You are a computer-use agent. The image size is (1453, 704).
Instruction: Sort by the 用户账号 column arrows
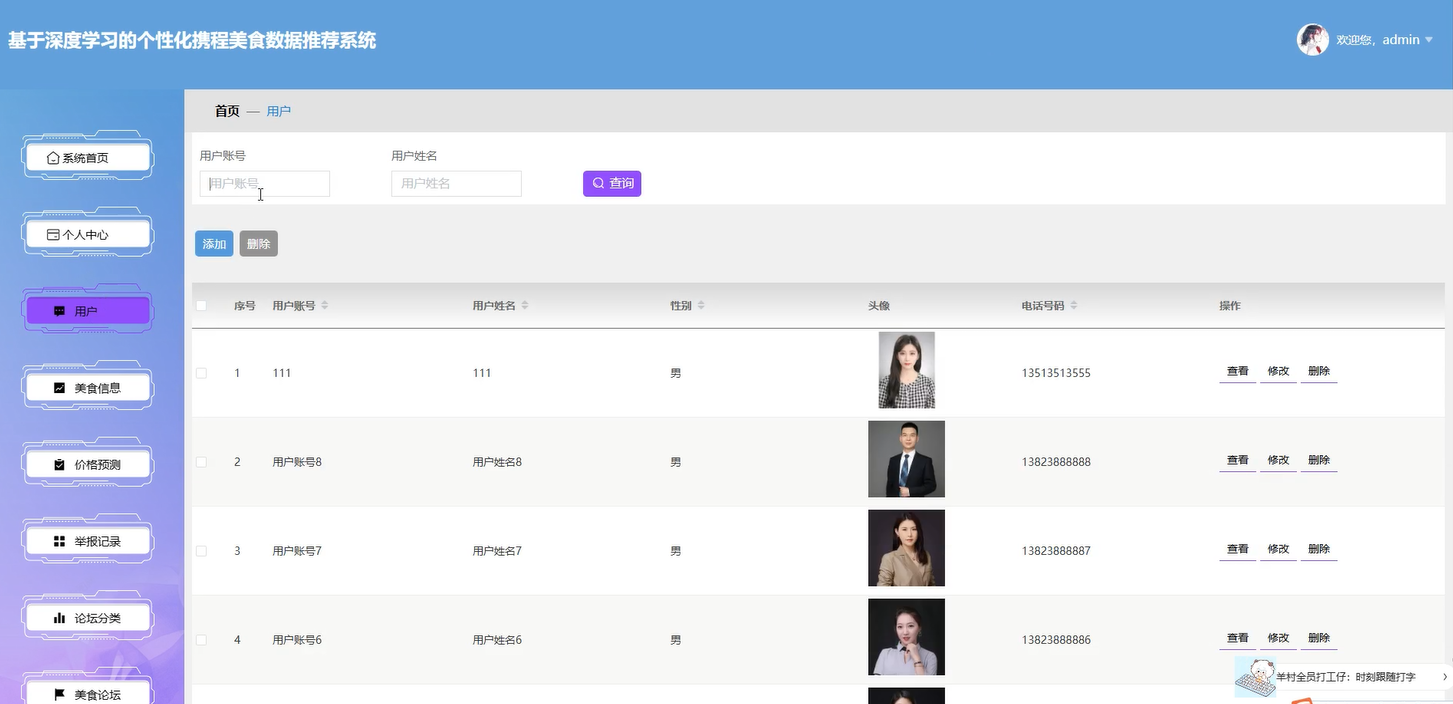(x=324, y=306)
